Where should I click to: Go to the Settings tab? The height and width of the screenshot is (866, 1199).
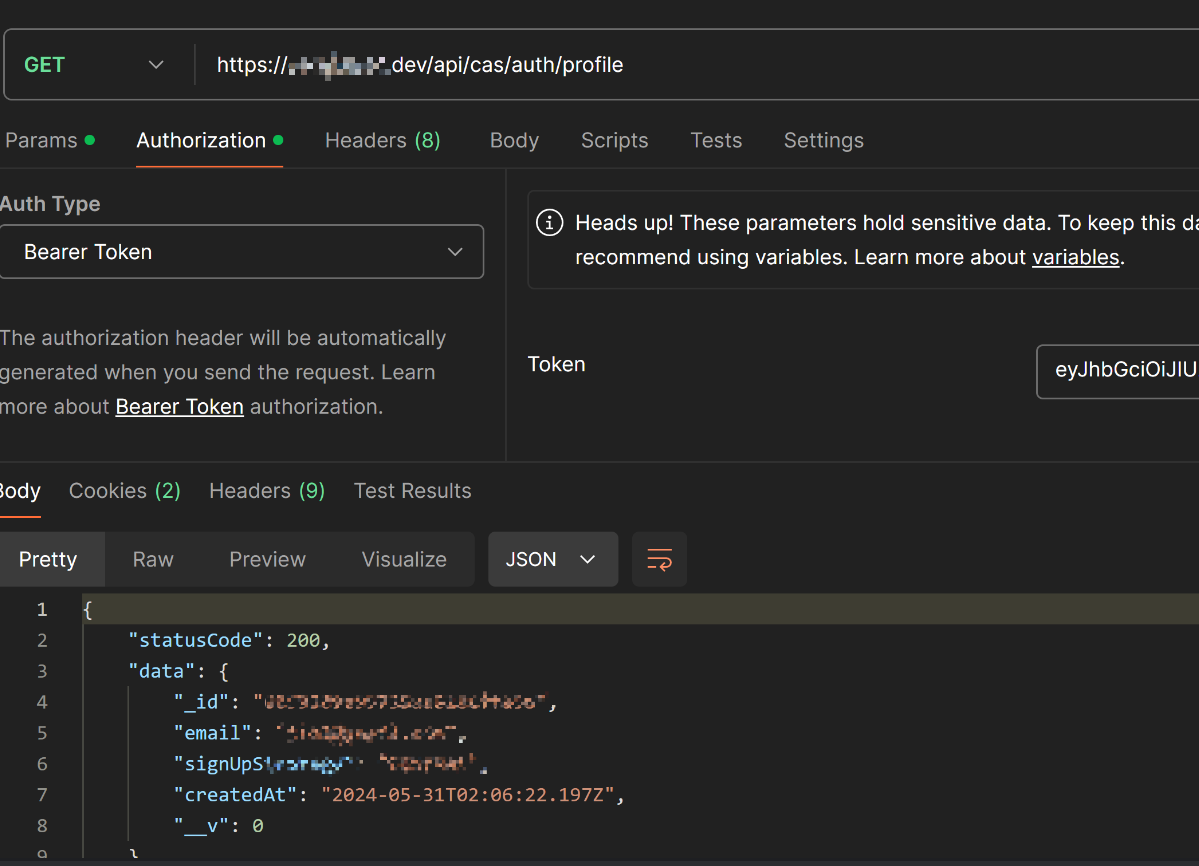pyautogui.click(x=824, y=141)
